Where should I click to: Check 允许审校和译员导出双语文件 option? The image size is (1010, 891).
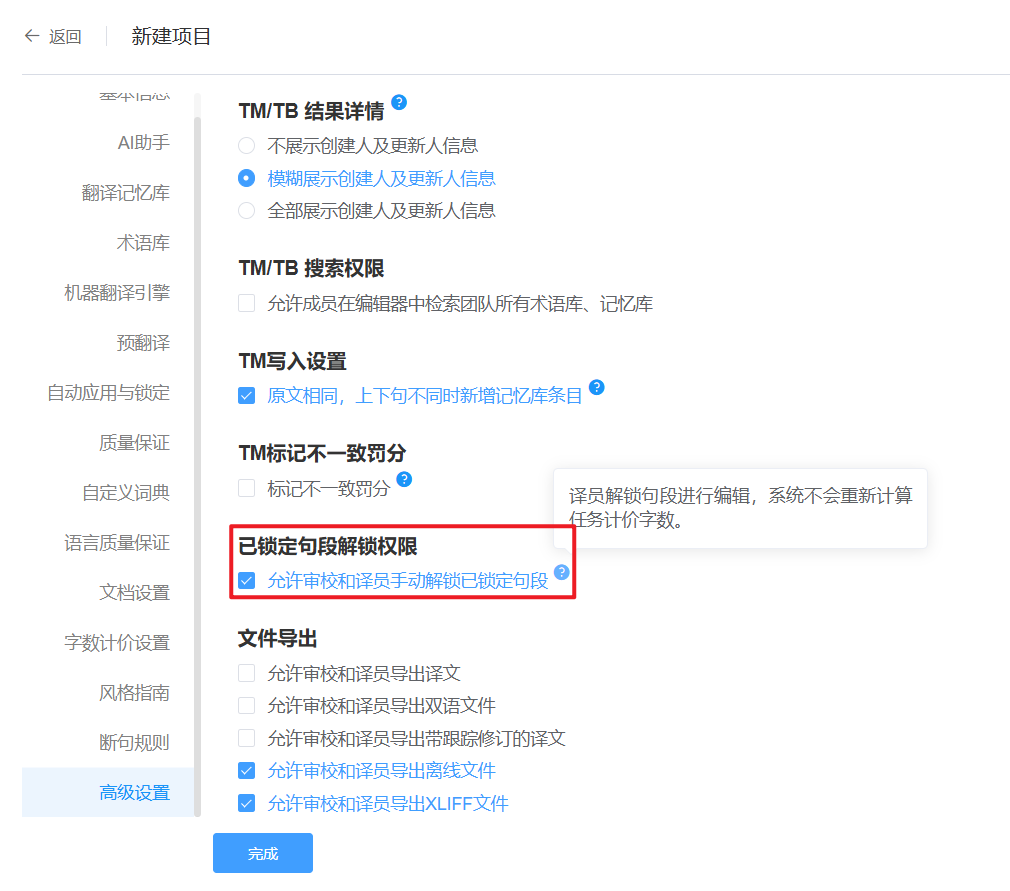point(246,706)
